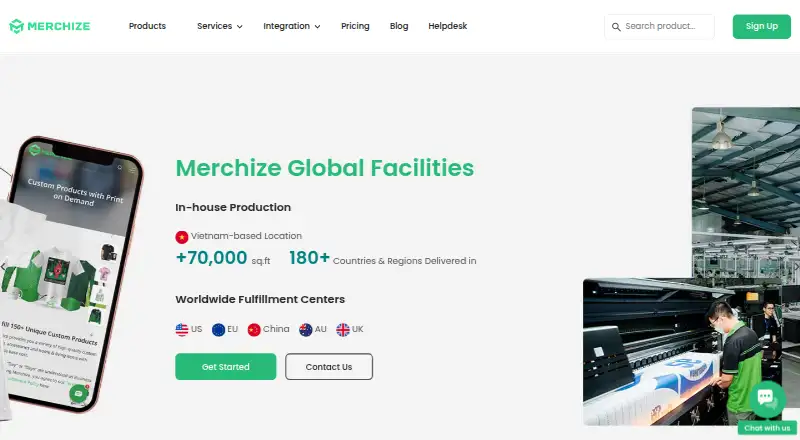
Task: Expand the Integration dropdown
Action: (291, 26)
